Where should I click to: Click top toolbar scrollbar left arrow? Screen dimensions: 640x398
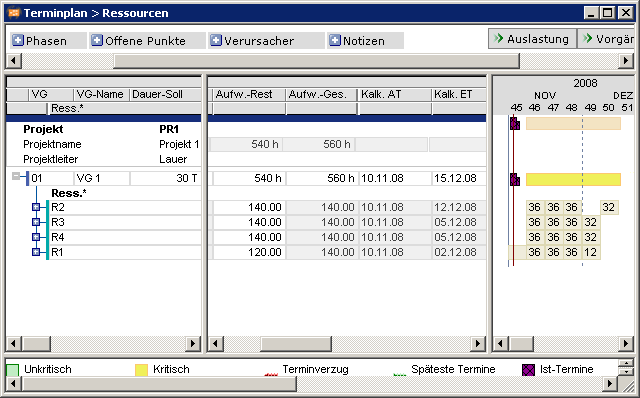[x=14, y=61]
